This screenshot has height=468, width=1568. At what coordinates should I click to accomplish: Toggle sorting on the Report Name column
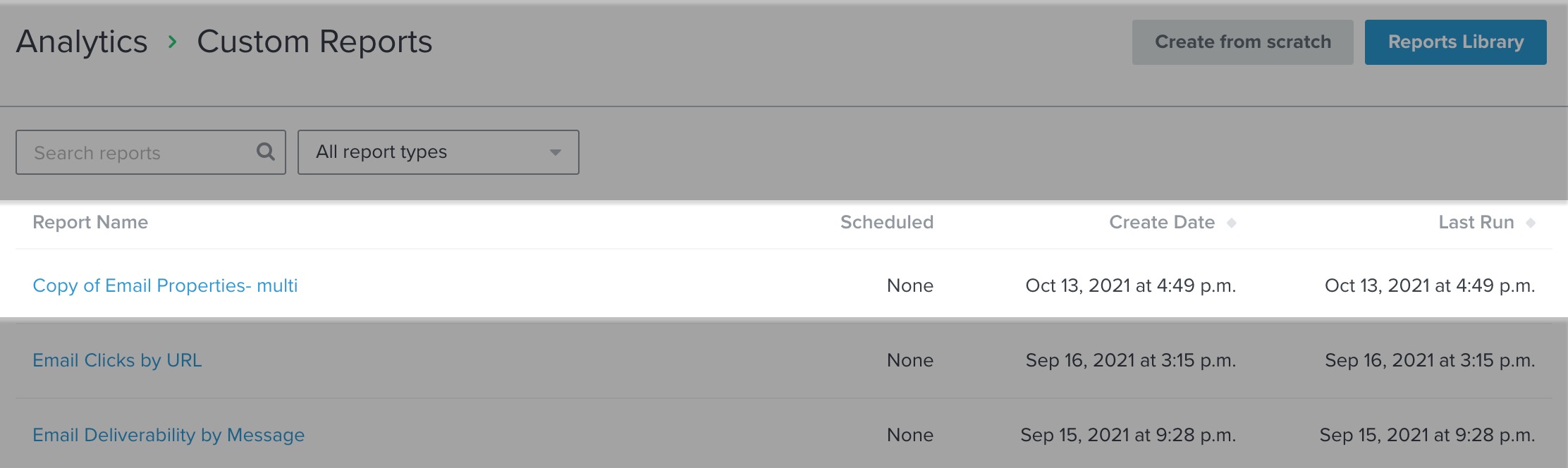coord(91,222)
